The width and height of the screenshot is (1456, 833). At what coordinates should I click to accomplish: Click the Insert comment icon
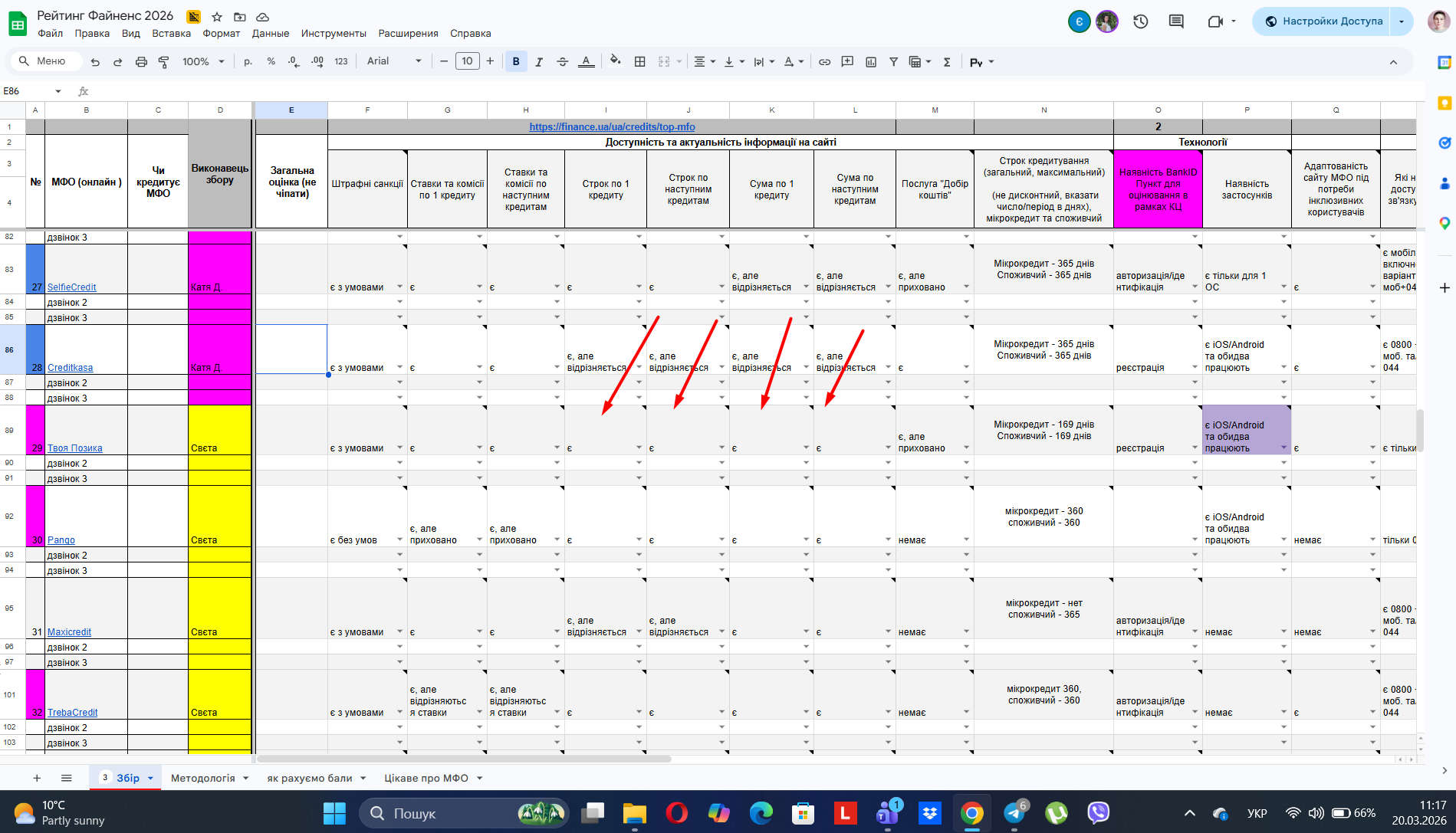tap(847, 61)
